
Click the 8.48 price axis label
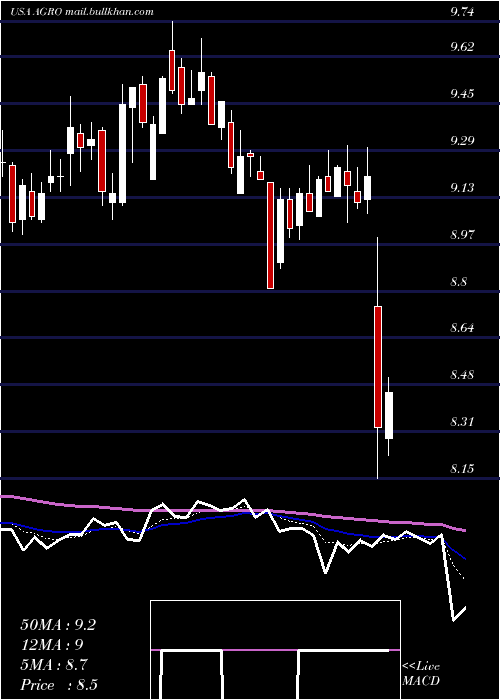[462, 374]
